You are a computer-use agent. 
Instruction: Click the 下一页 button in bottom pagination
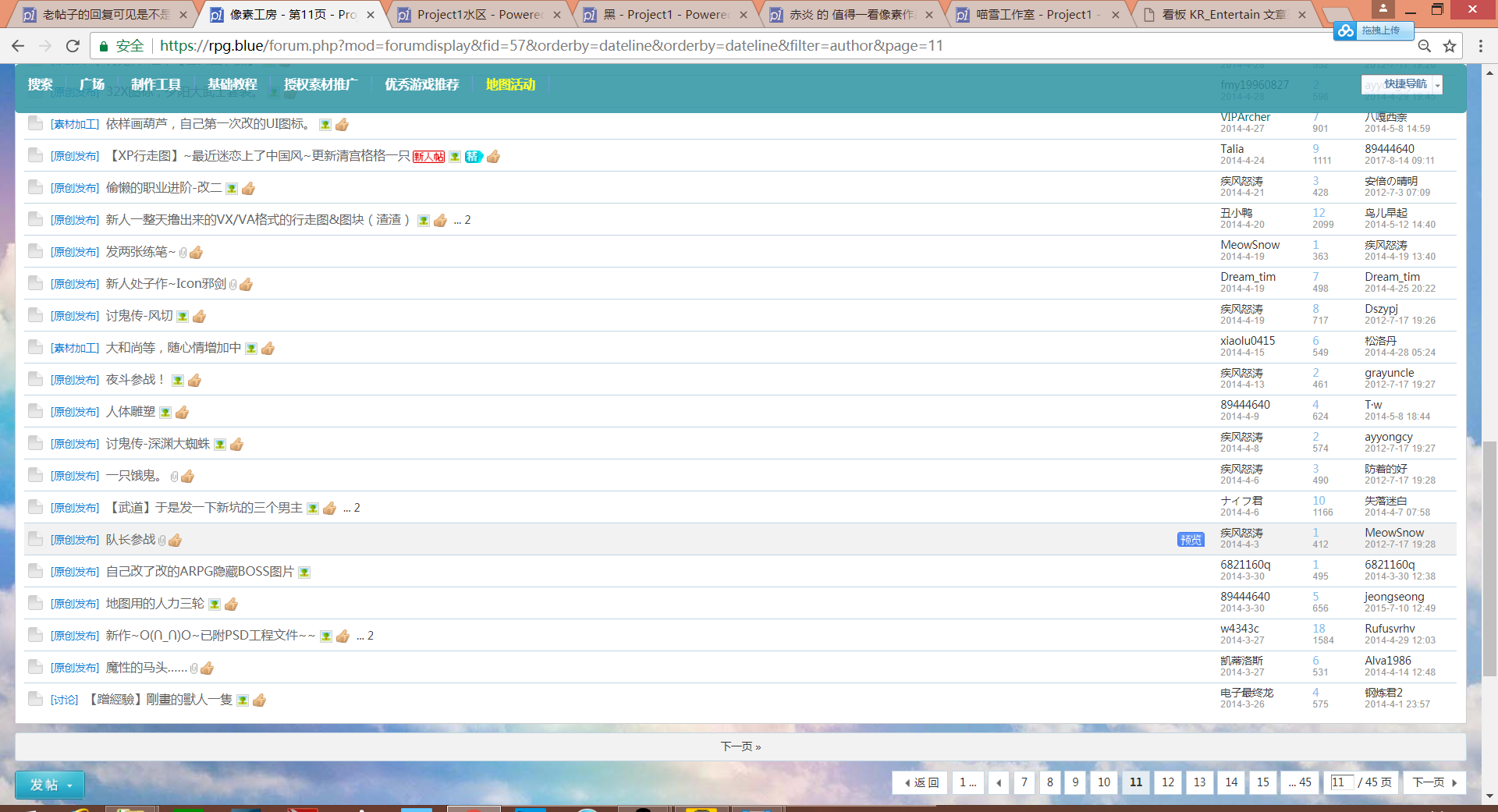pyautogui.click(x=1434, y=782)
